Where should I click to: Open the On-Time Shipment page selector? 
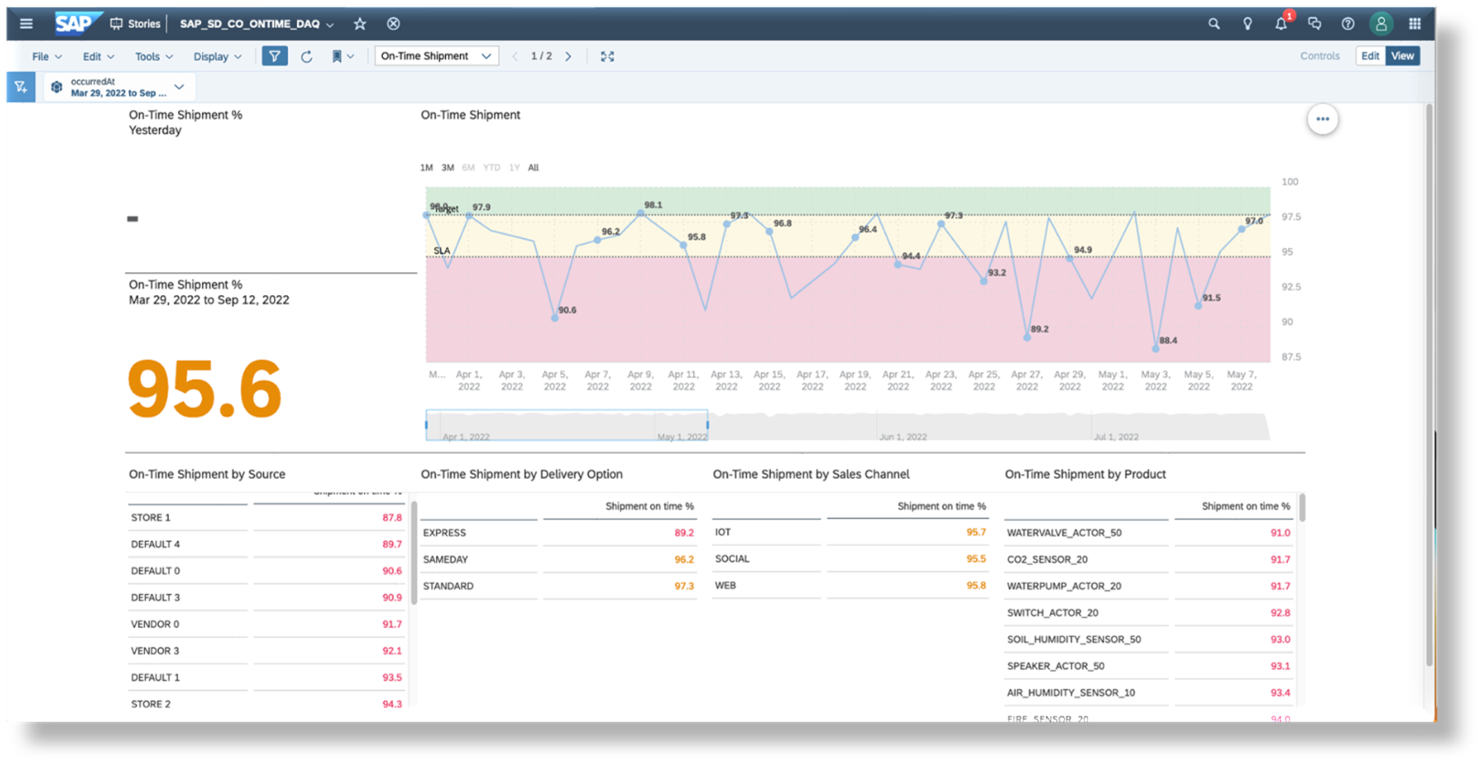(x=436, y=57)
